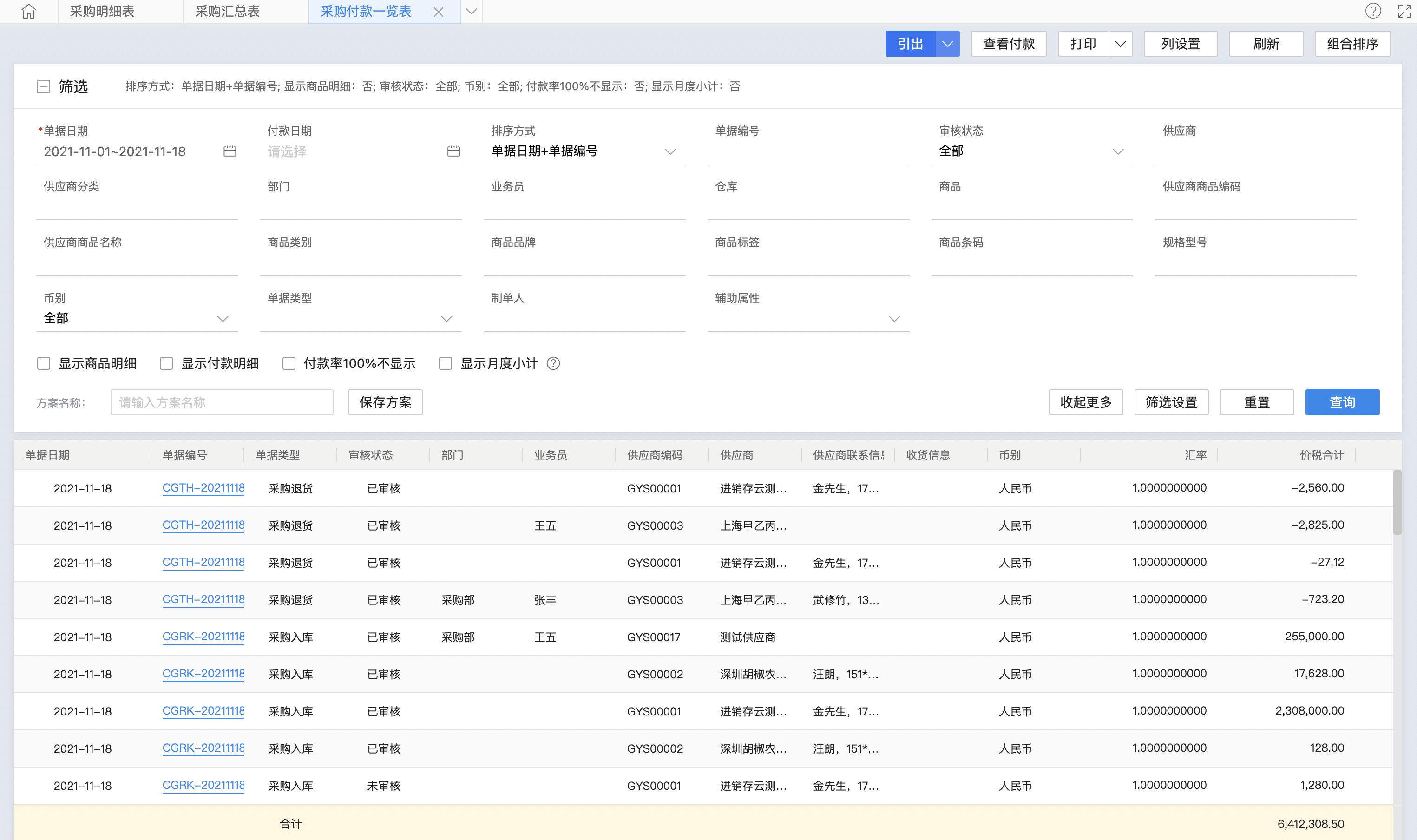Open the 付款日期 calendar icon
Image resolution: width=1417 pixels, height=840 pixels.
pos(453,151)
